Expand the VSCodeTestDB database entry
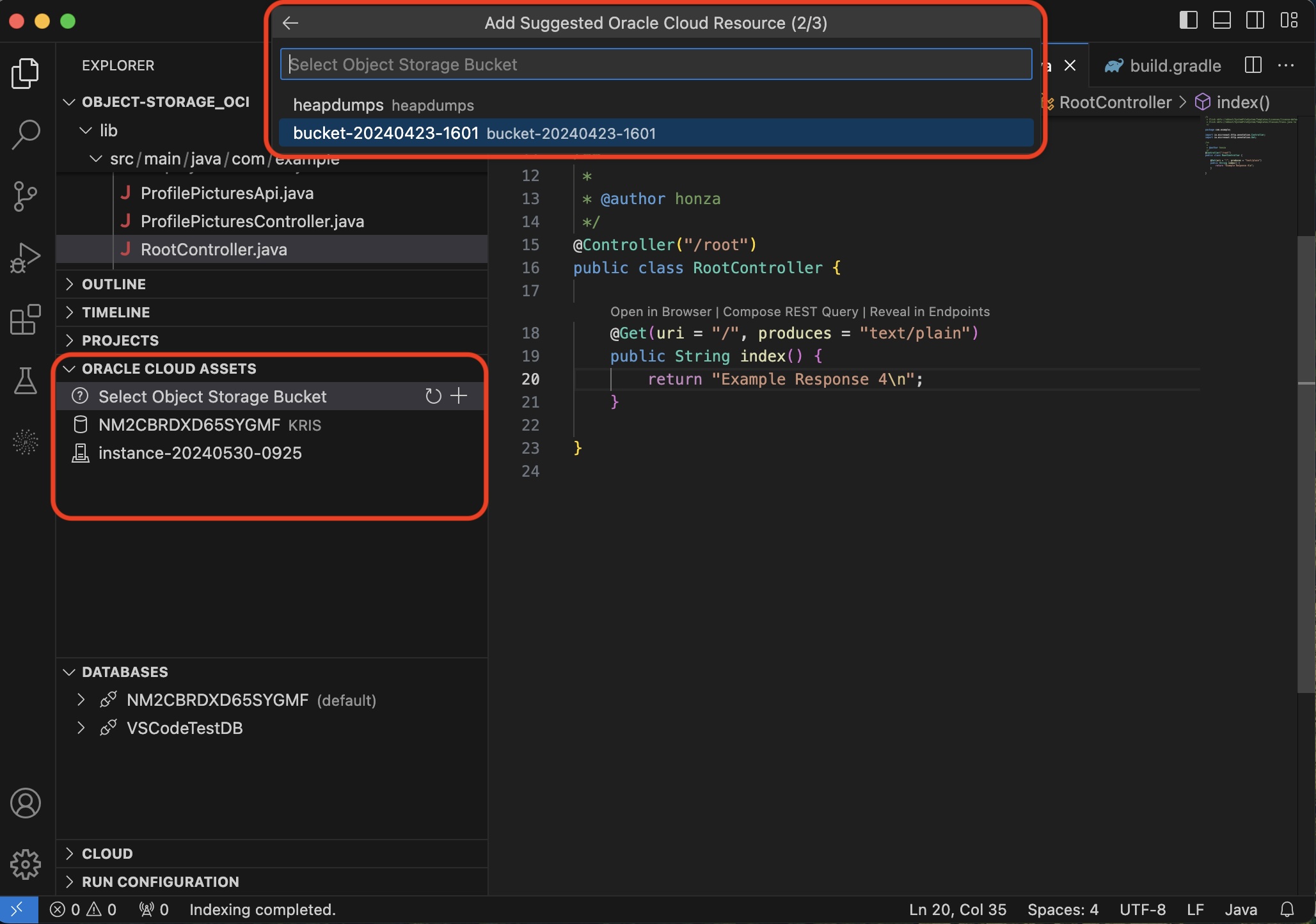This screenshot has height=924, width=1316. click(x=80, y=728)
